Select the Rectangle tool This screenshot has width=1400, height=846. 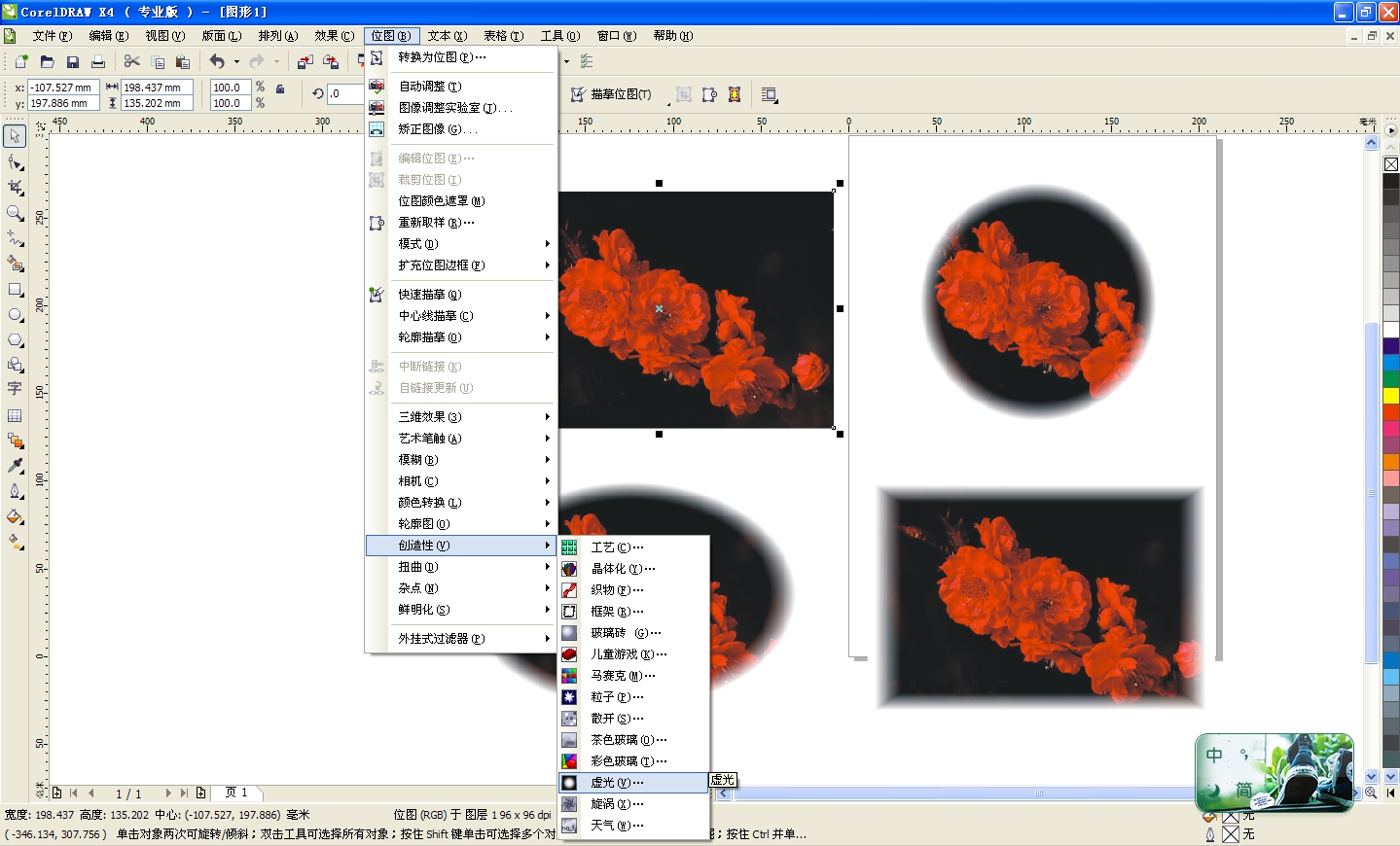click(15, 289)
